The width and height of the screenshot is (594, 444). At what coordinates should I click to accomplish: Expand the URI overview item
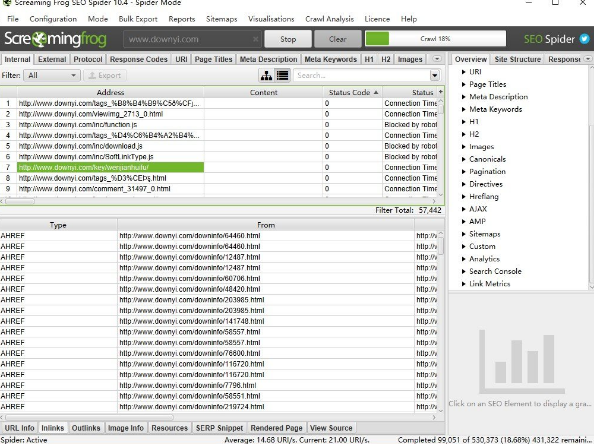463,72
